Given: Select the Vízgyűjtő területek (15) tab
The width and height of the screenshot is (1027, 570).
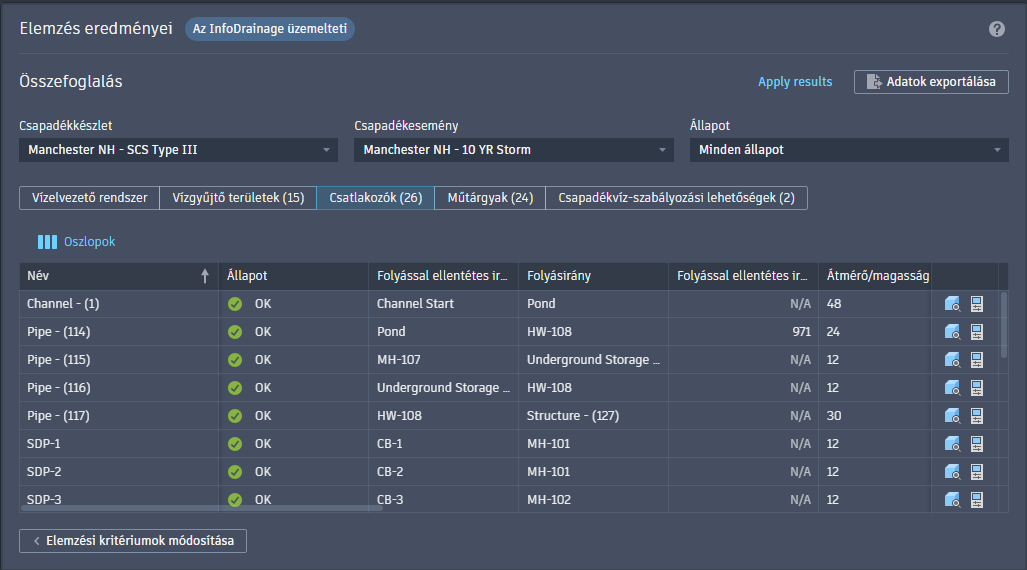Looking at the screenshot, I should [238, 198].
